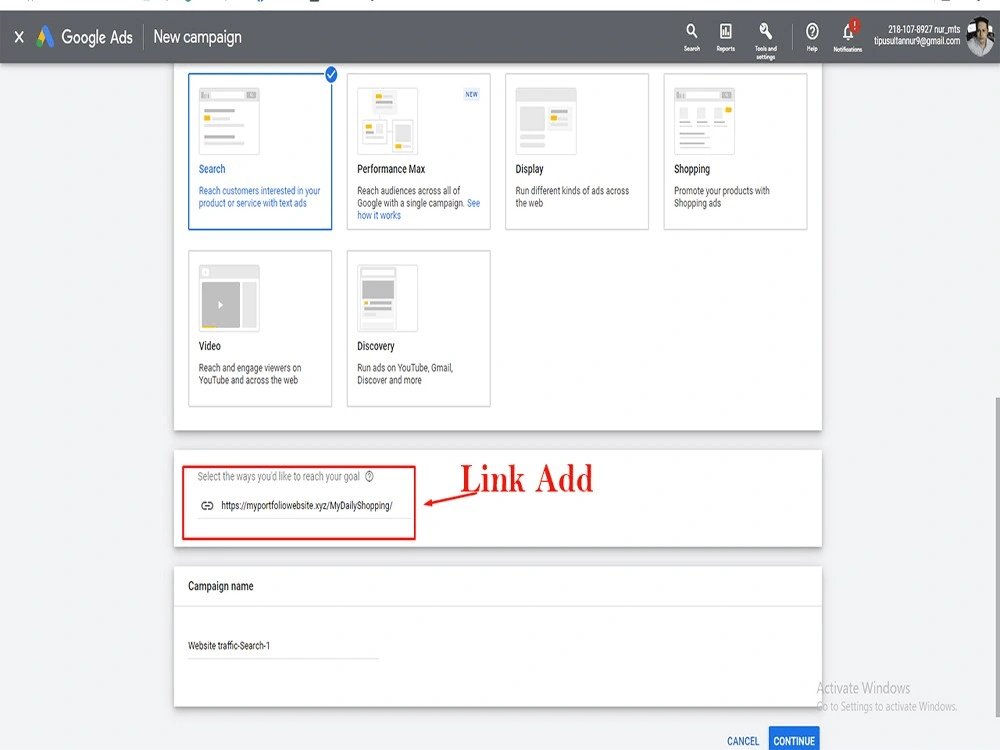Click help icon beside 'reach your goal'
The height and width of the screenshot is (750, 1000).
tap(369, 476)
